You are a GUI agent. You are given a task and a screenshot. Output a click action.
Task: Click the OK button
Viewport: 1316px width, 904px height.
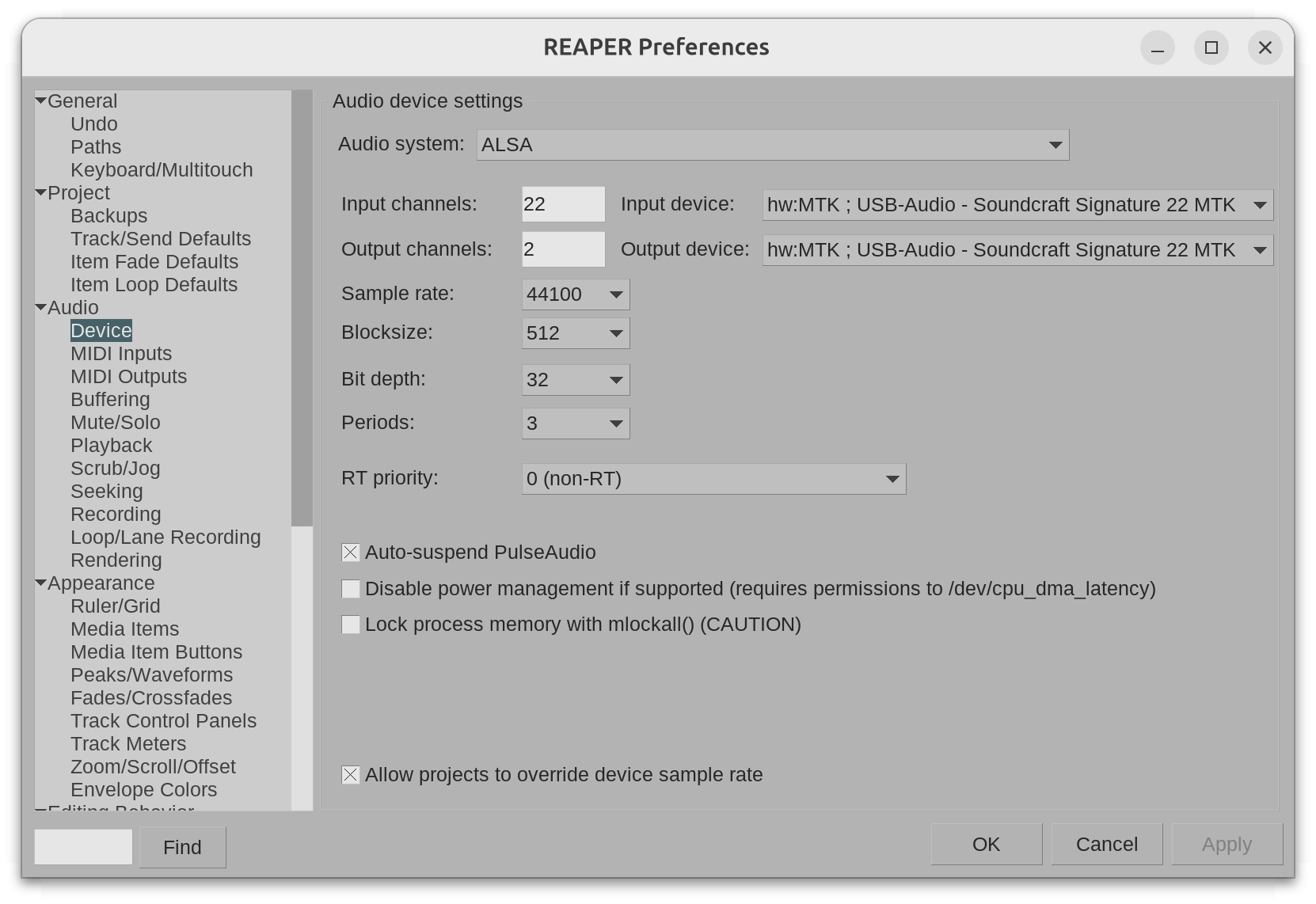click(x=987, y=845)
